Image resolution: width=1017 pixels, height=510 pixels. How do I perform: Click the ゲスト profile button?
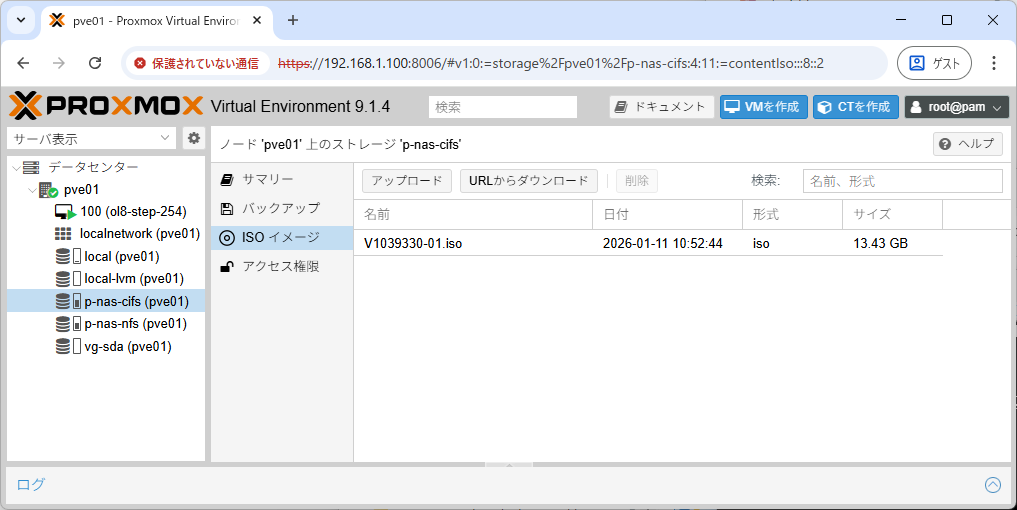tap(934, 63)
